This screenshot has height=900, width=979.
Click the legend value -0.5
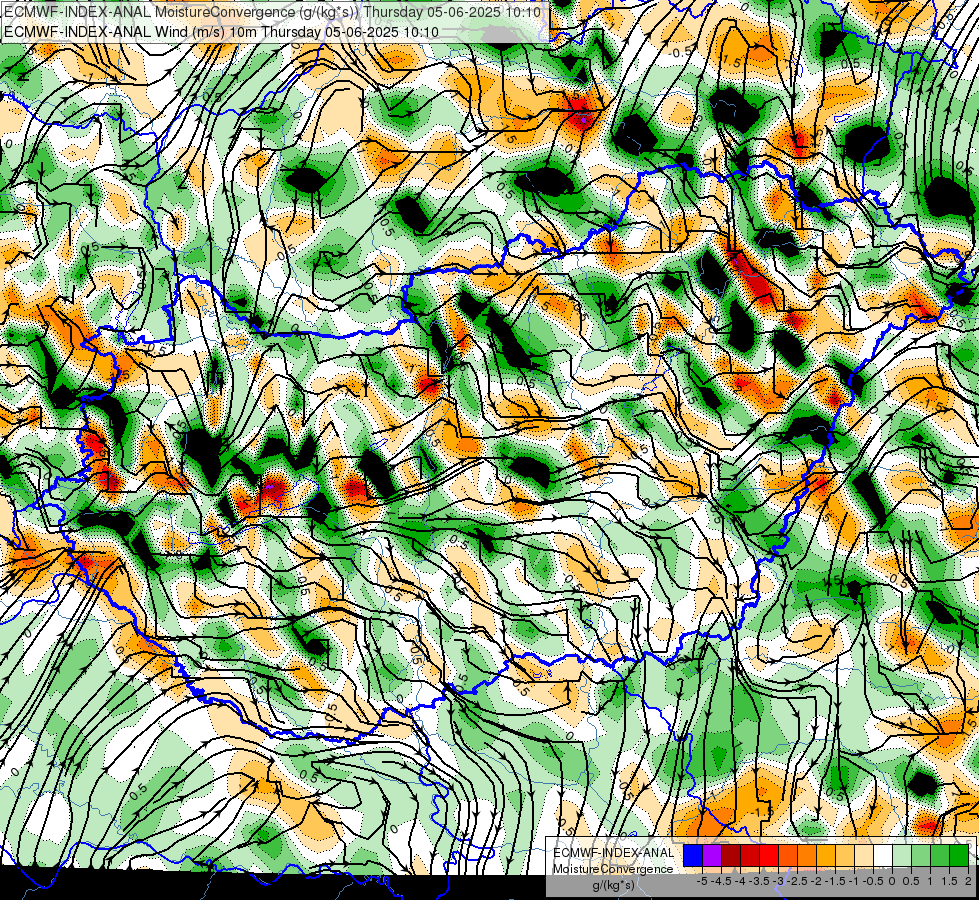pyautogui.click(x=873, y=881)
